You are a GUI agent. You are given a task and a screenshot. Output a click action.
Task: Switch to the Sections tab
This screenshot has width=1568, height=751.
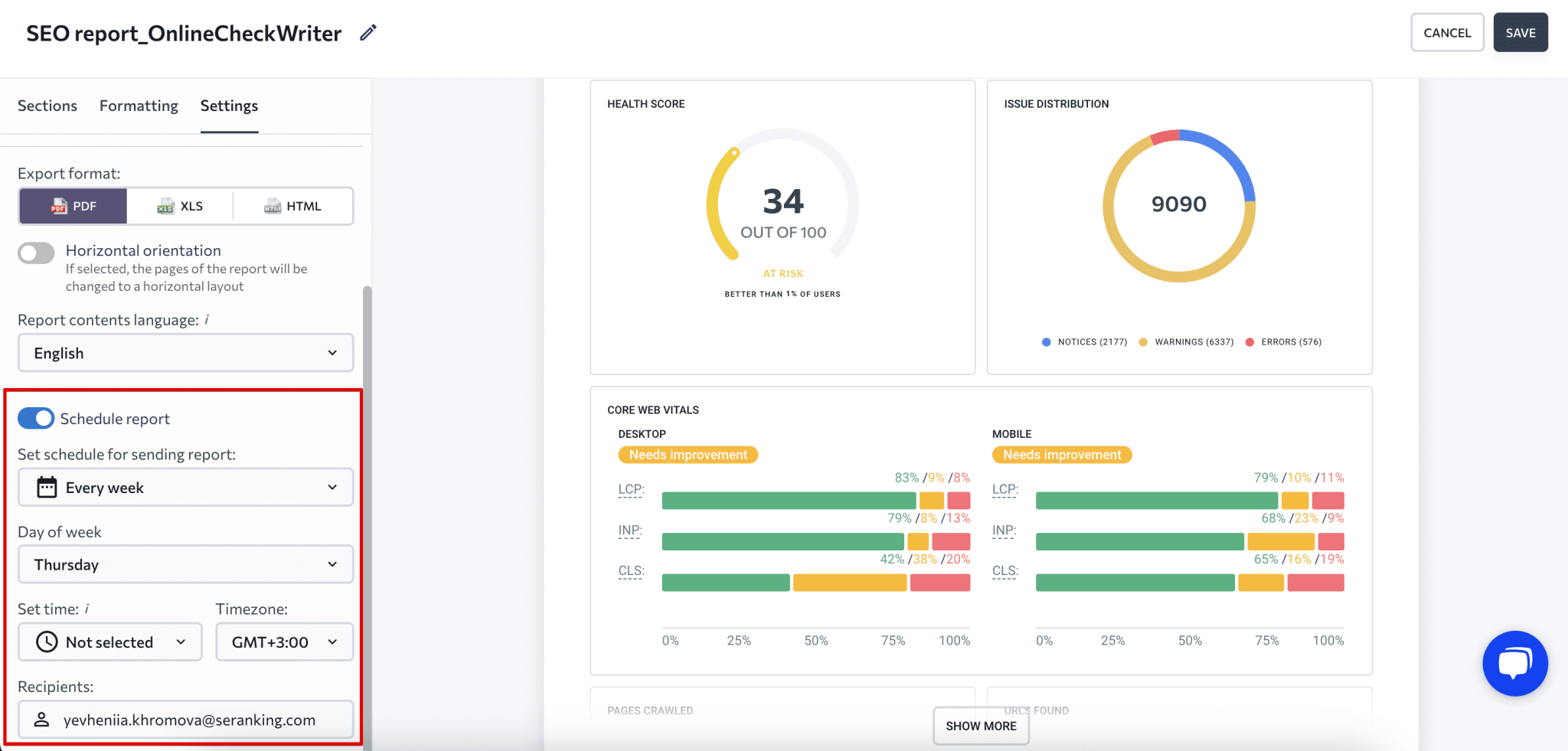pos(47,106)
